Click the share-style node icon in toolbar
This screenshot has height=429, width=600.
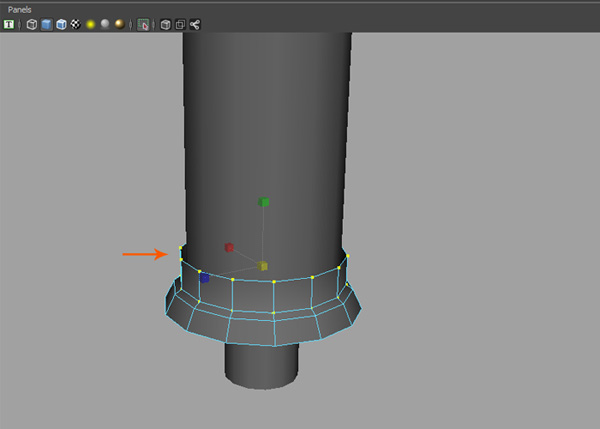[194, 23]
